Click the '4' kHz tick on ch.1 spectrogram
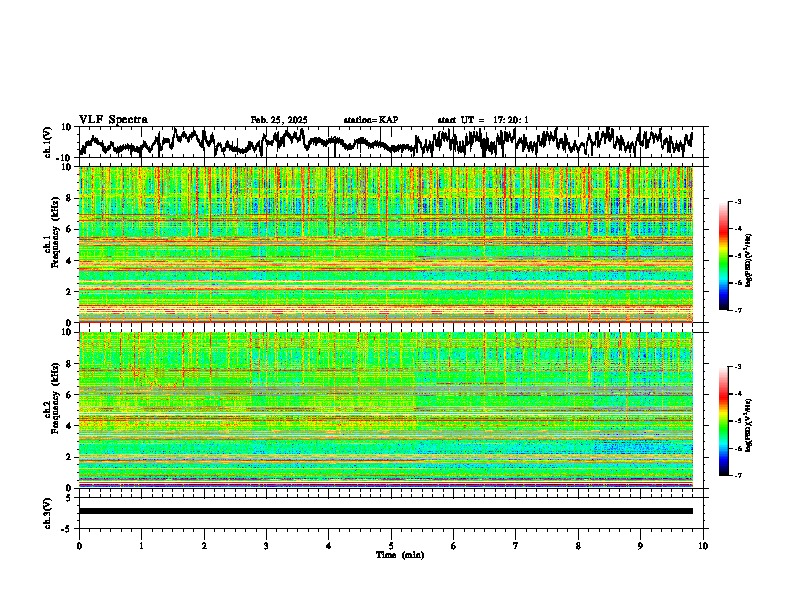792x612 pixels. [x=70, y=261]
